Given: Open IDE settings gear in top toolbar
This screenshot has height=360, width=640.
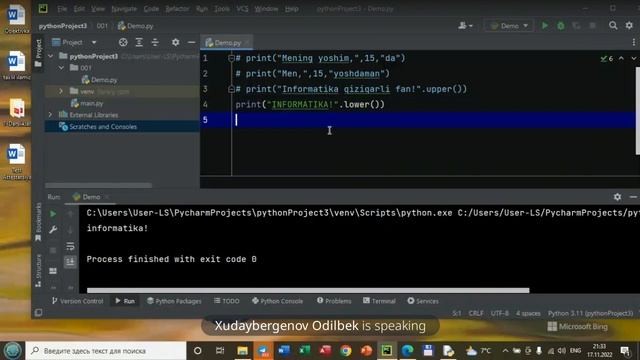Looking at the screenshot, I should pos(629,26).
